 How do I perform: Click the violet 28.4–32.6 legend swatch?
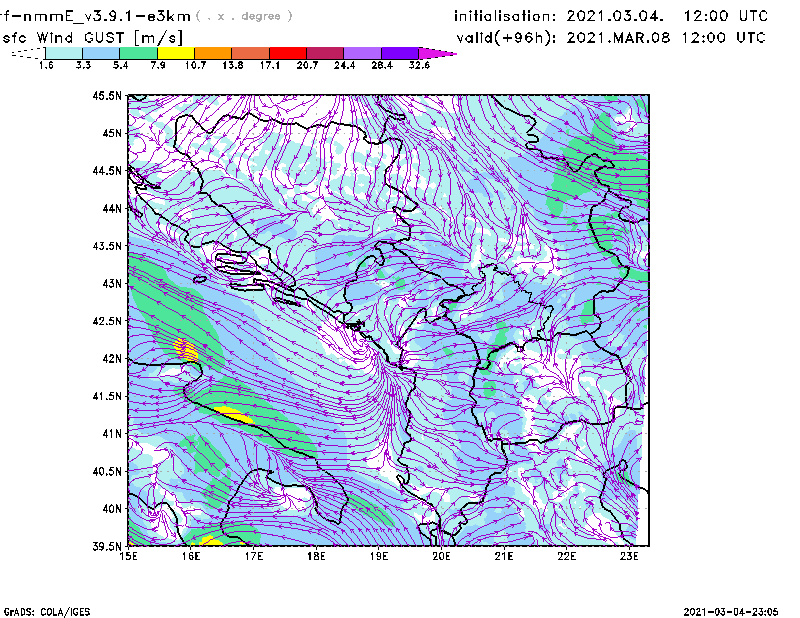tap(400, 53)
